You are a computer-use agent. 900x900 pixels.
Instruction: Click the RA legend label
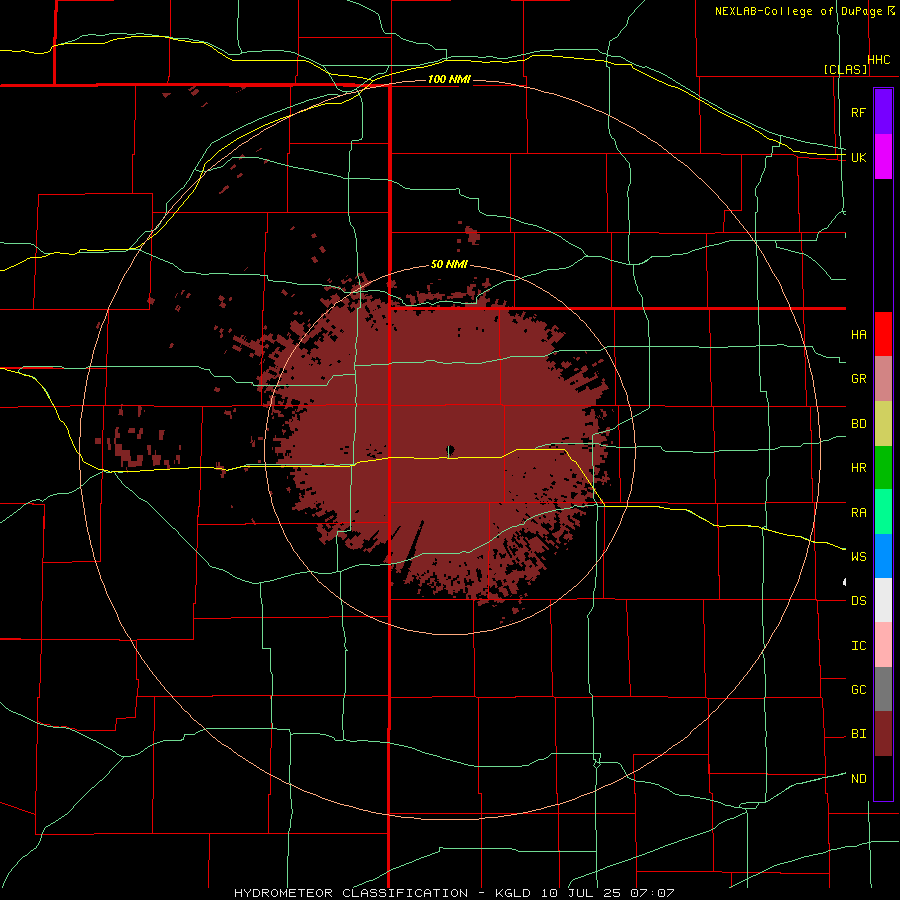coord(859,512)
